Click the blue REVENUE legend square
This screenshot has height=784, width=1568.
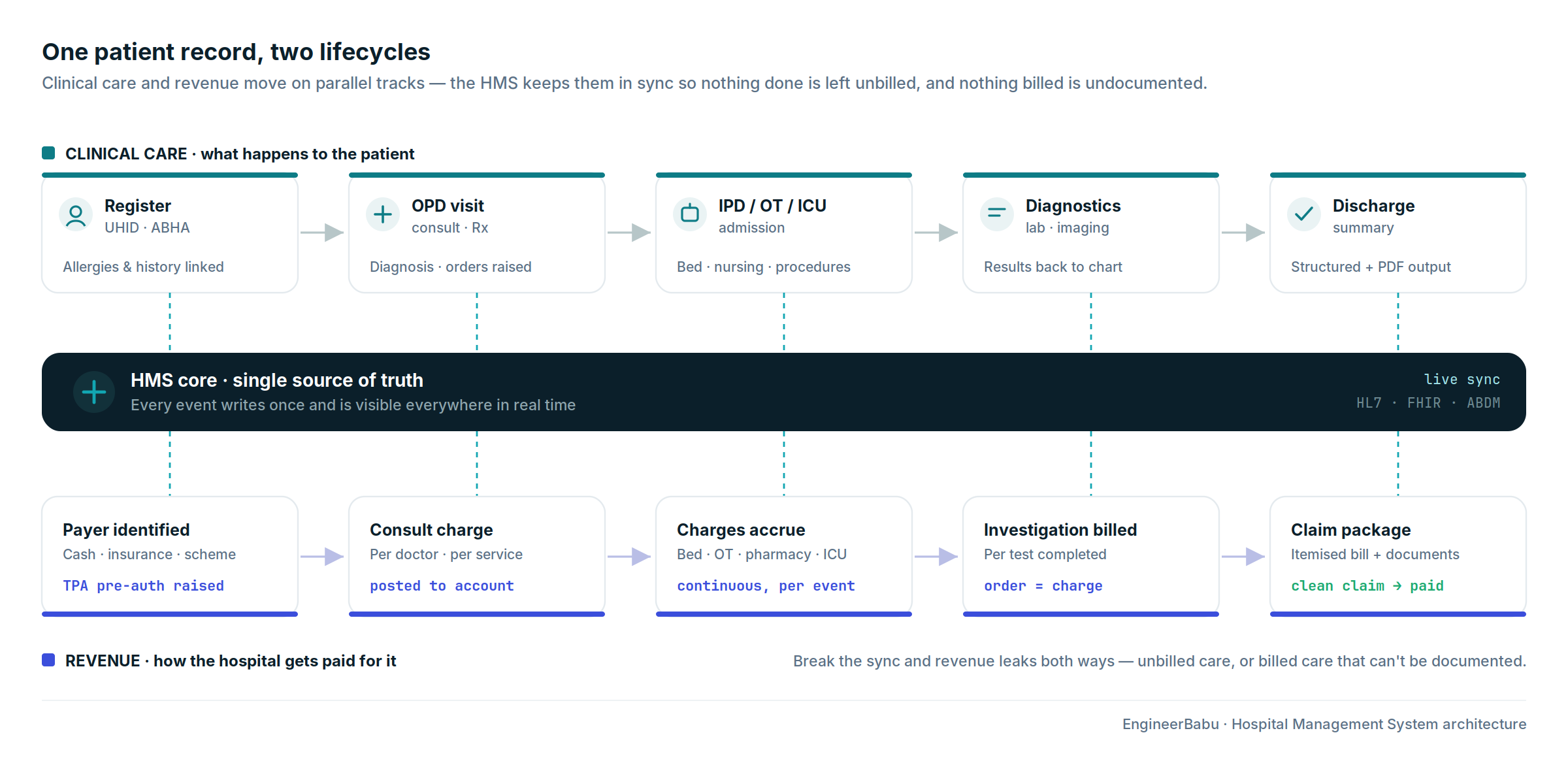tap(48, 660)
